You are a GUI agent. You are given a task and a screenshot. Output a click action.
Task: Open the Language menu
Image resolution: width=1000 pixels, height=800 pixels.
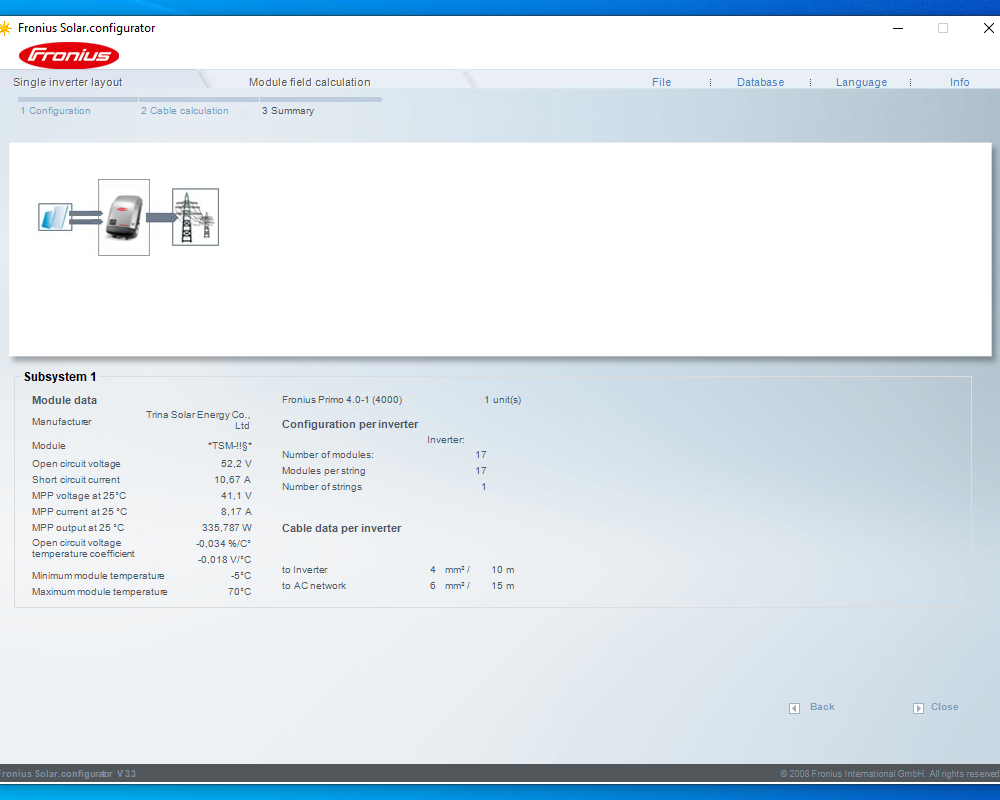tap(861, 82)
